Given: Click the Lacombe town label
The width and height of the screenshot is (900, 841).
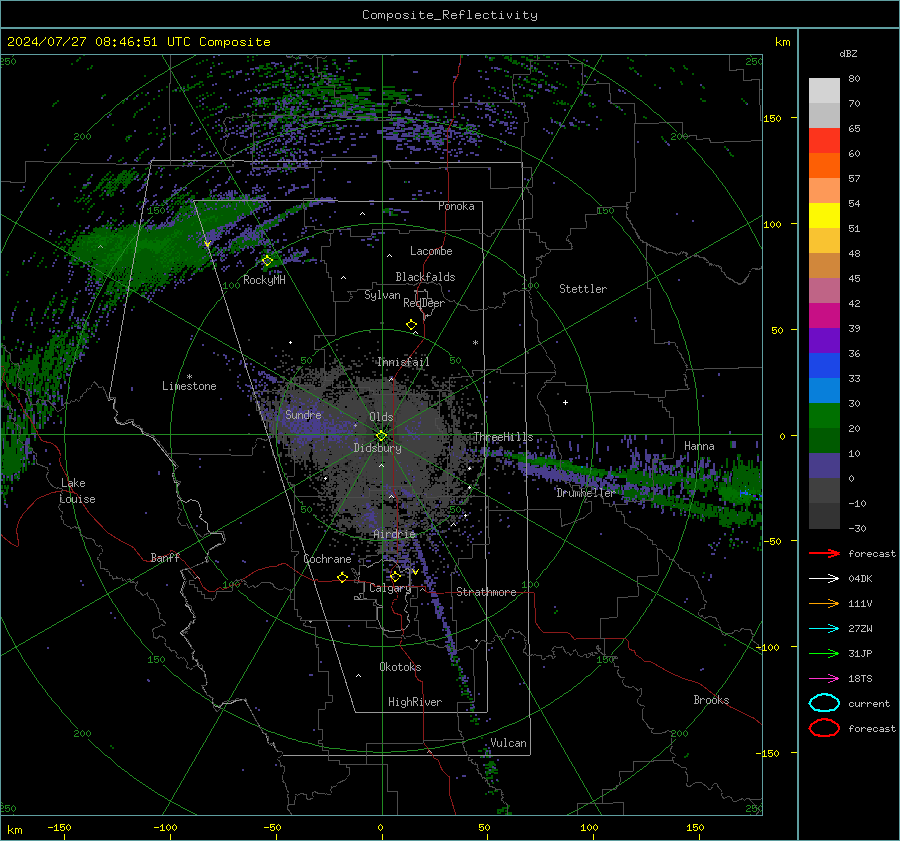Looking at the screenshot, I should pos(431,251).
